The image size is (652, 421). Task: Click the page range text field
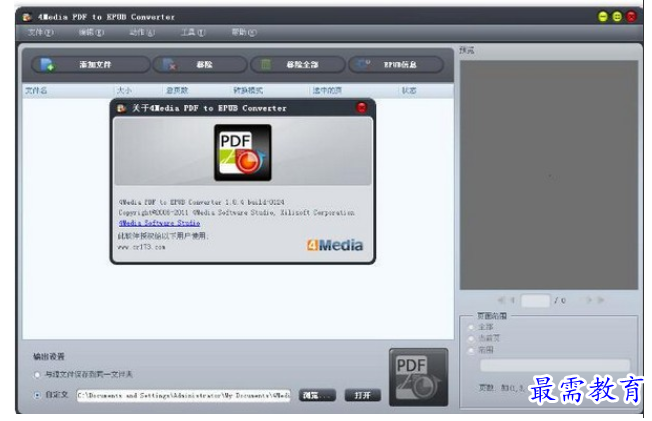[555, 365]
